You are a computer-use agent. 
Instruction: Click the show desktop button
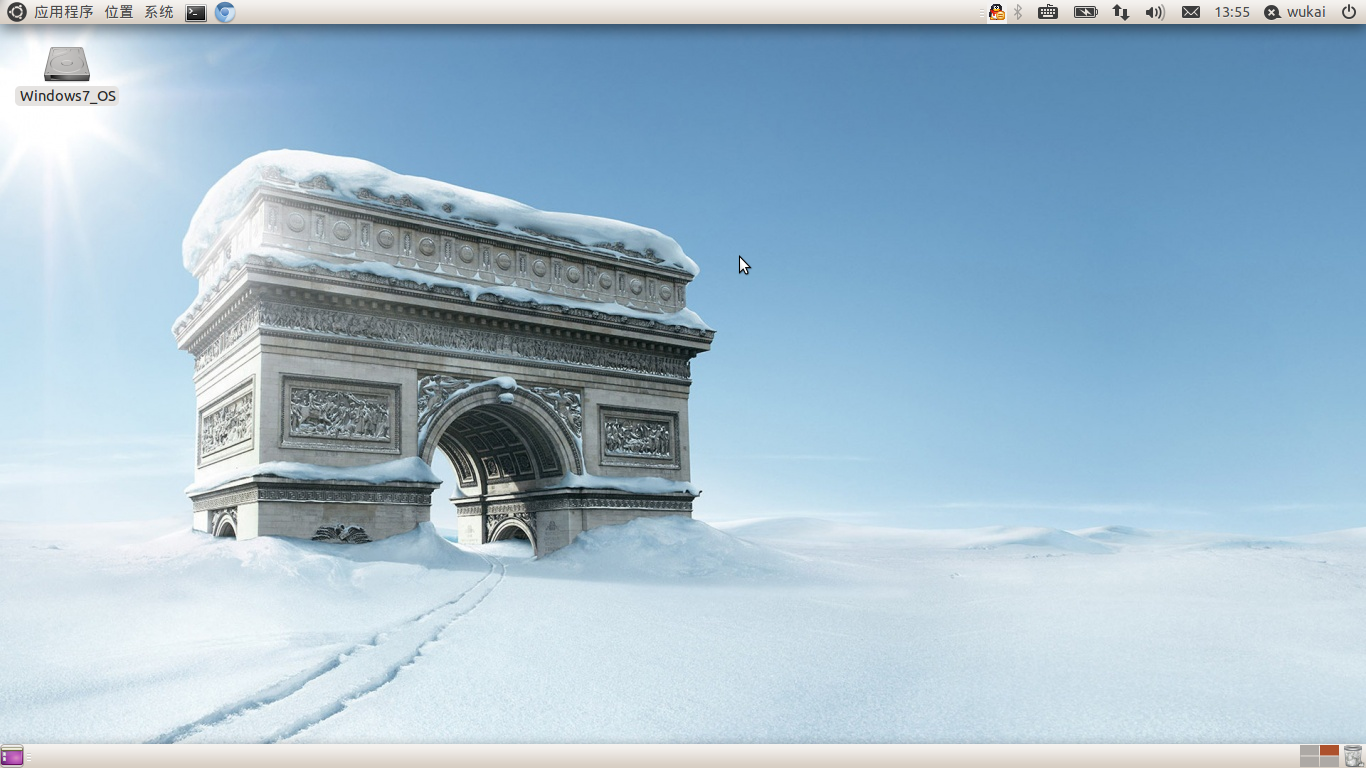(12, 756)
